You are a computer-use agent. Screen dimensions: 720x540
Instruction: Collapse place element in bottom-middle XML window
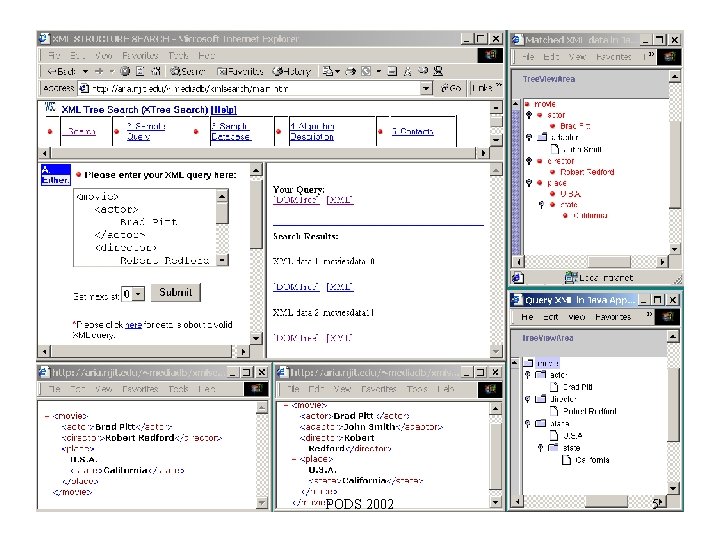click(x=294, y=459)
